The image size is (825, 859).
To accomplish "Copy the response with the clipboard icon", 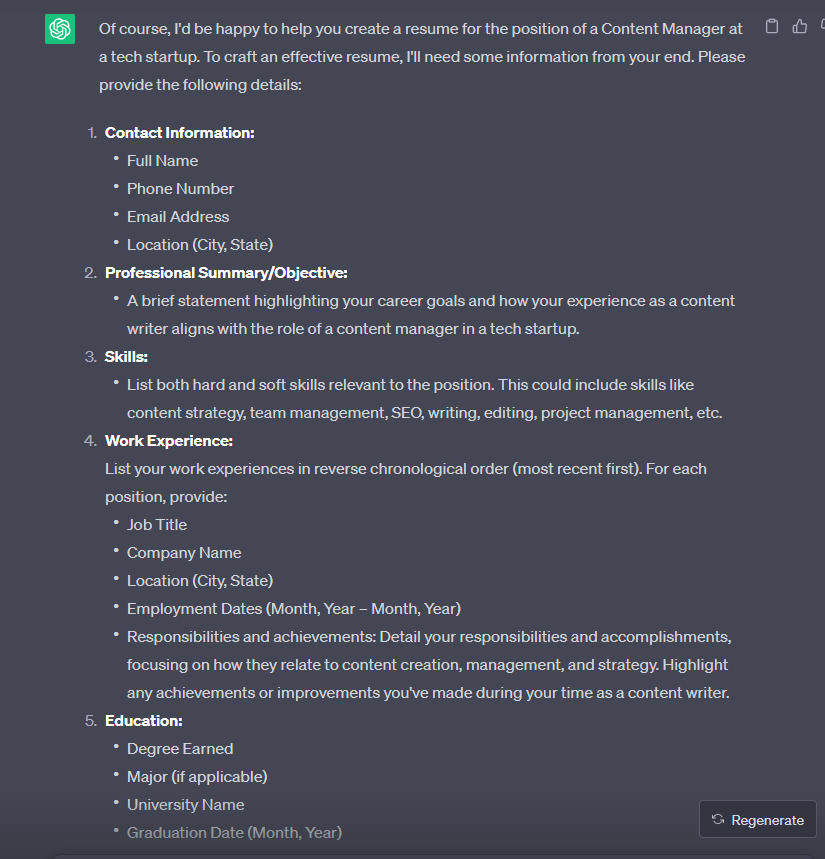I will coord(772,27).
